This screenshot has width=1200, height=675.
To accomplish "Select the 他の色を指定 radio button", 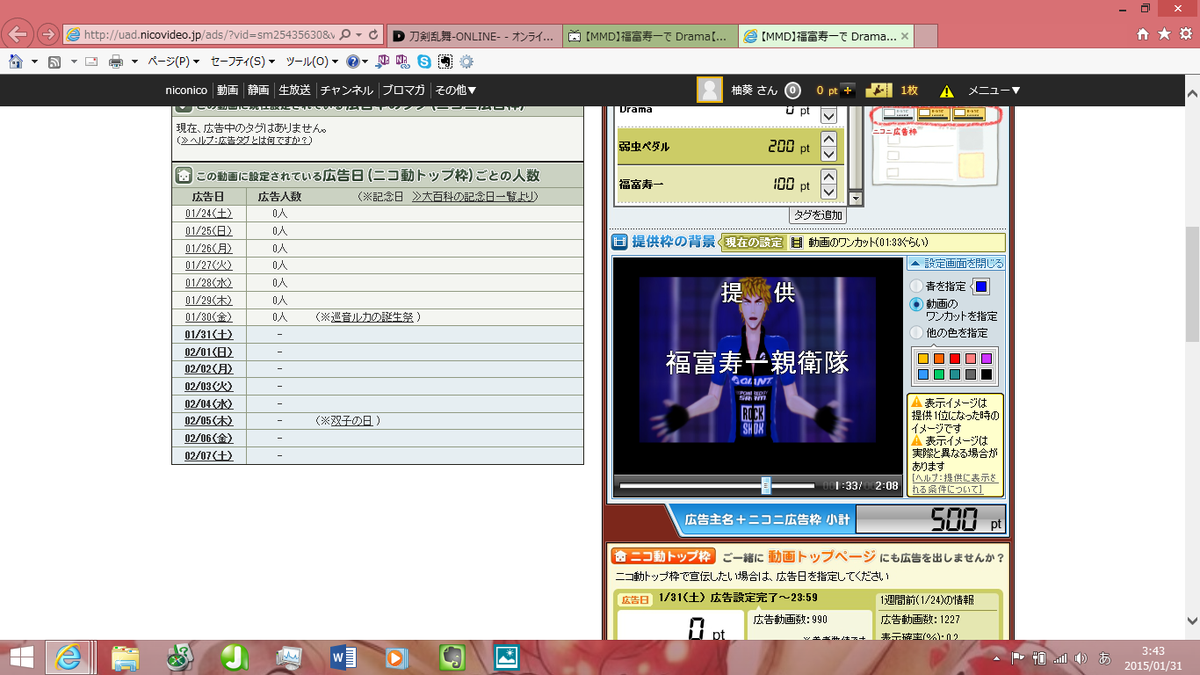I will coord(916,332).
